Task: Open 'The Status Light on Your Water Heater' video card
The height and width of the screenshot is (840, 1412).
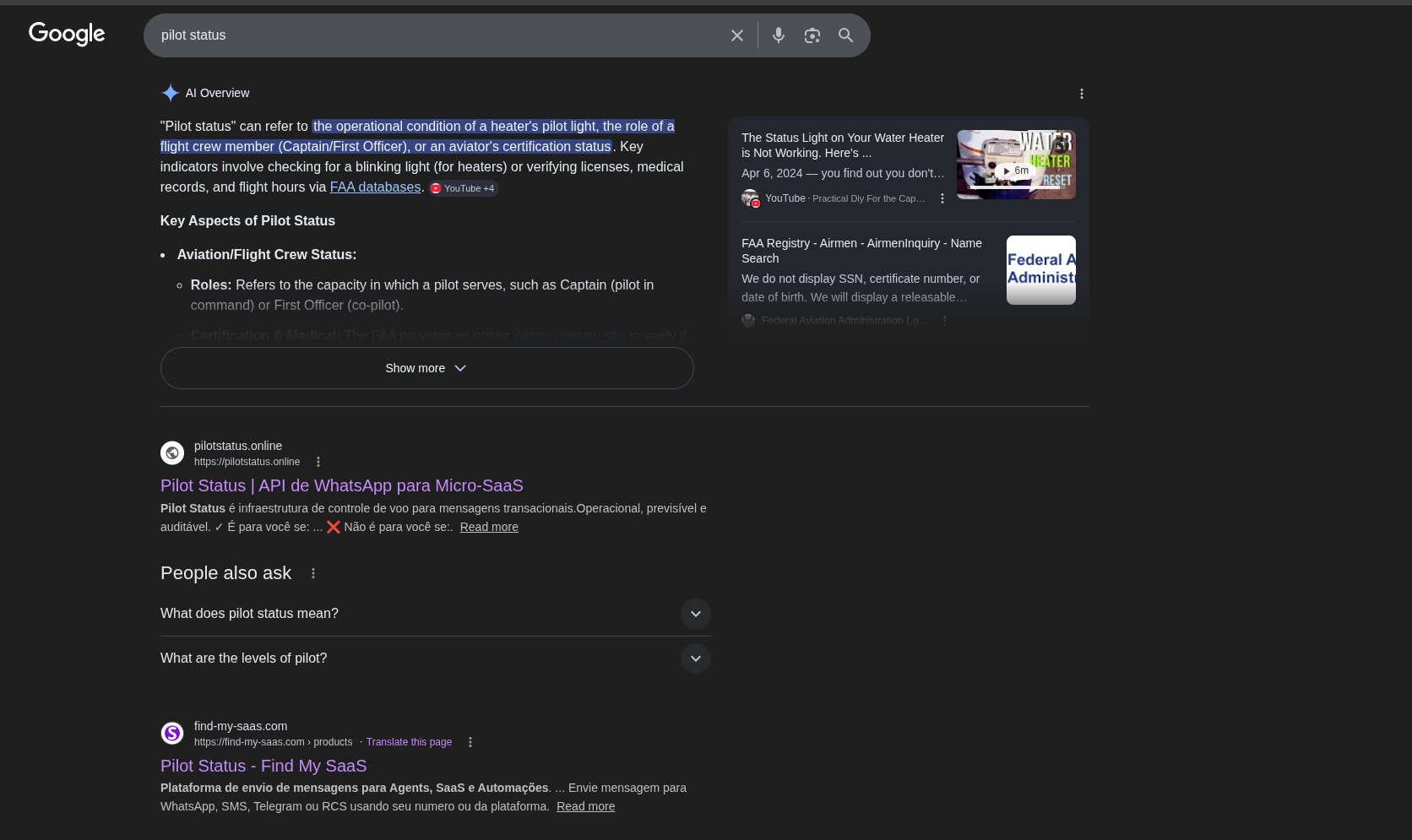Action: pos(843,145)
